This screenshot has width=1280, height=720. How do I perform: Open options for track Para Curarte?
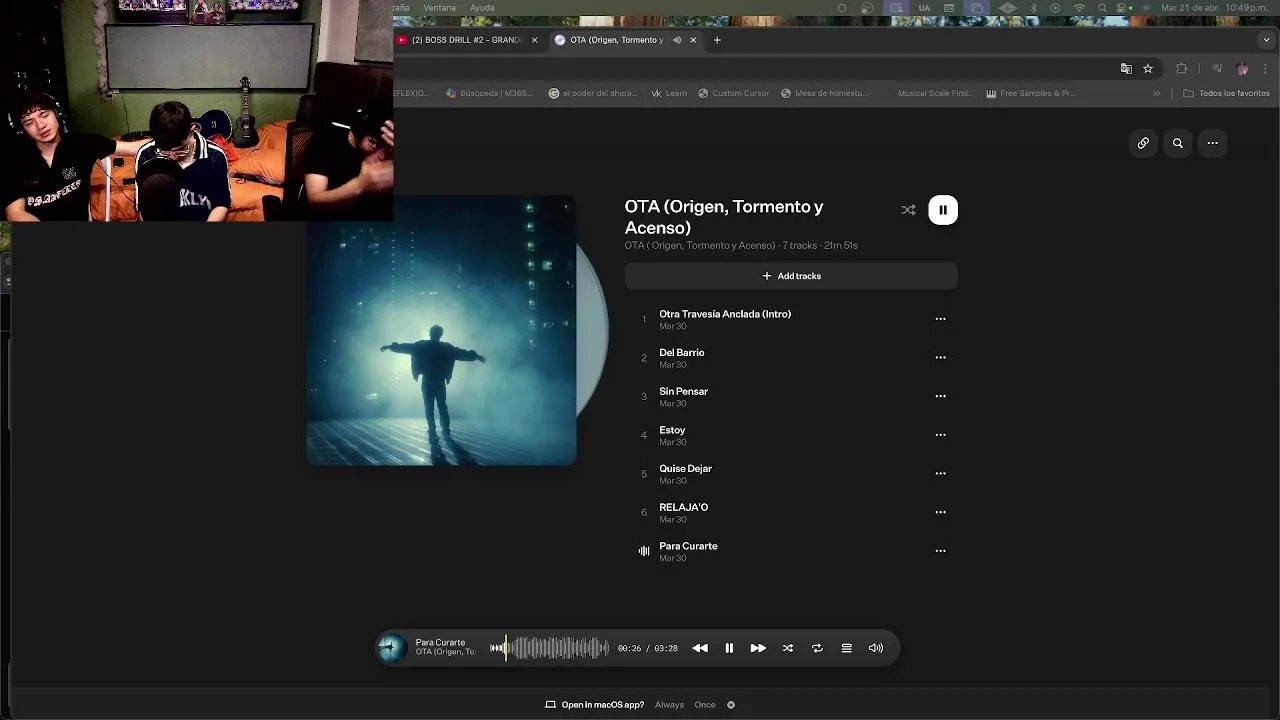pos(940,551)
